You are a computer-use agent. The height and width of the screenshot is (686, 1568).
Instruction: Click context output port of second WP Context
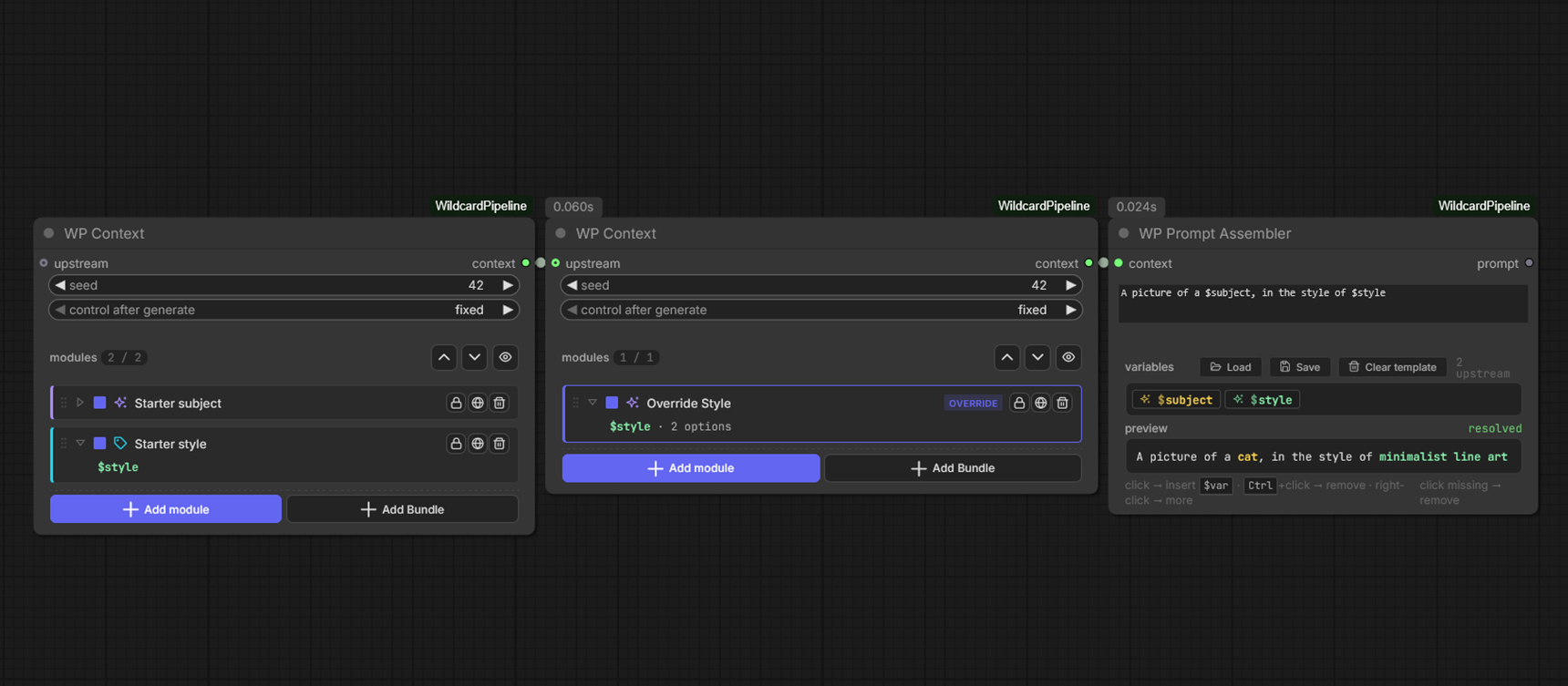1088,263
